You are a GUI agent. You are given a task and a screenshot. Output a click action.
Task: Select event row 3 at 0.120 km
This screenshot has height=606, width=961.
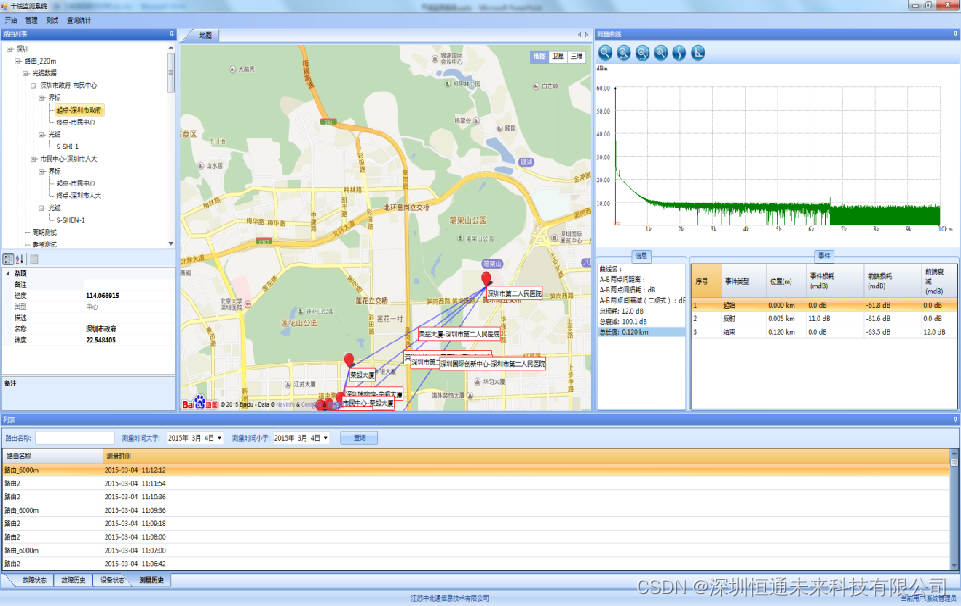[x=824, y=332]
